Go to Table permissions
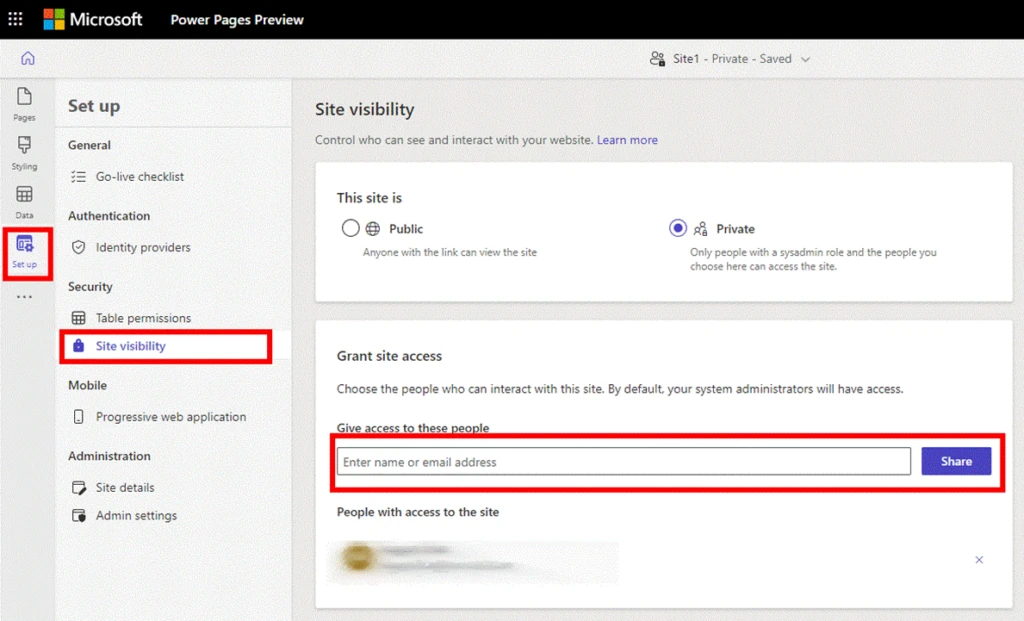The width and height of the screenshot is (1024, 621). click(142, 318)
